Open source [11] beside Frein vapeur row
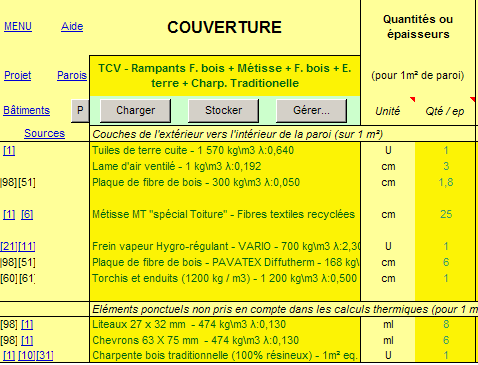 pyautogui.click(x=27, y=246)
